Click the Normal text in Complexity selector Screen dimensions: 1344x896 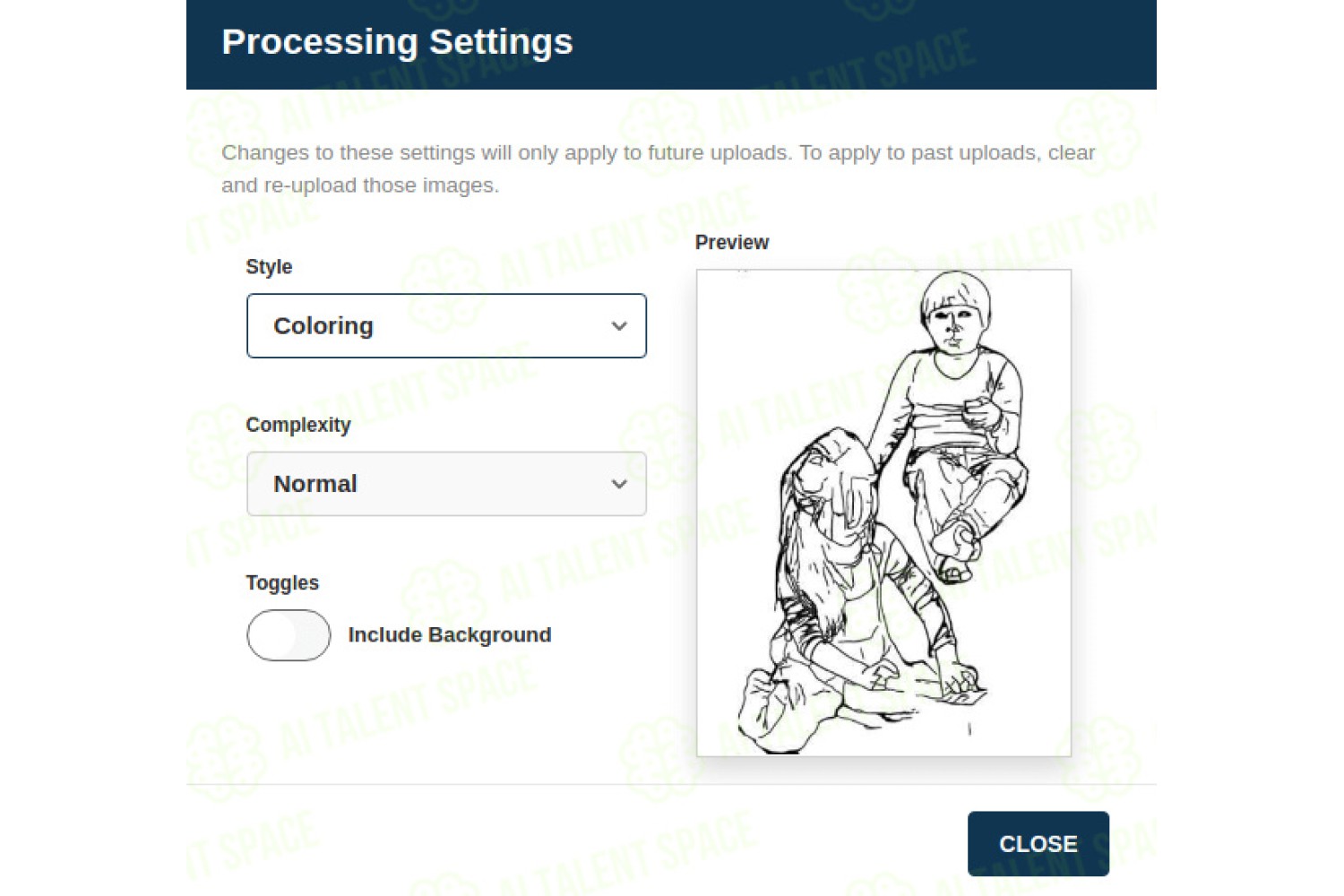tap(315, 484)
